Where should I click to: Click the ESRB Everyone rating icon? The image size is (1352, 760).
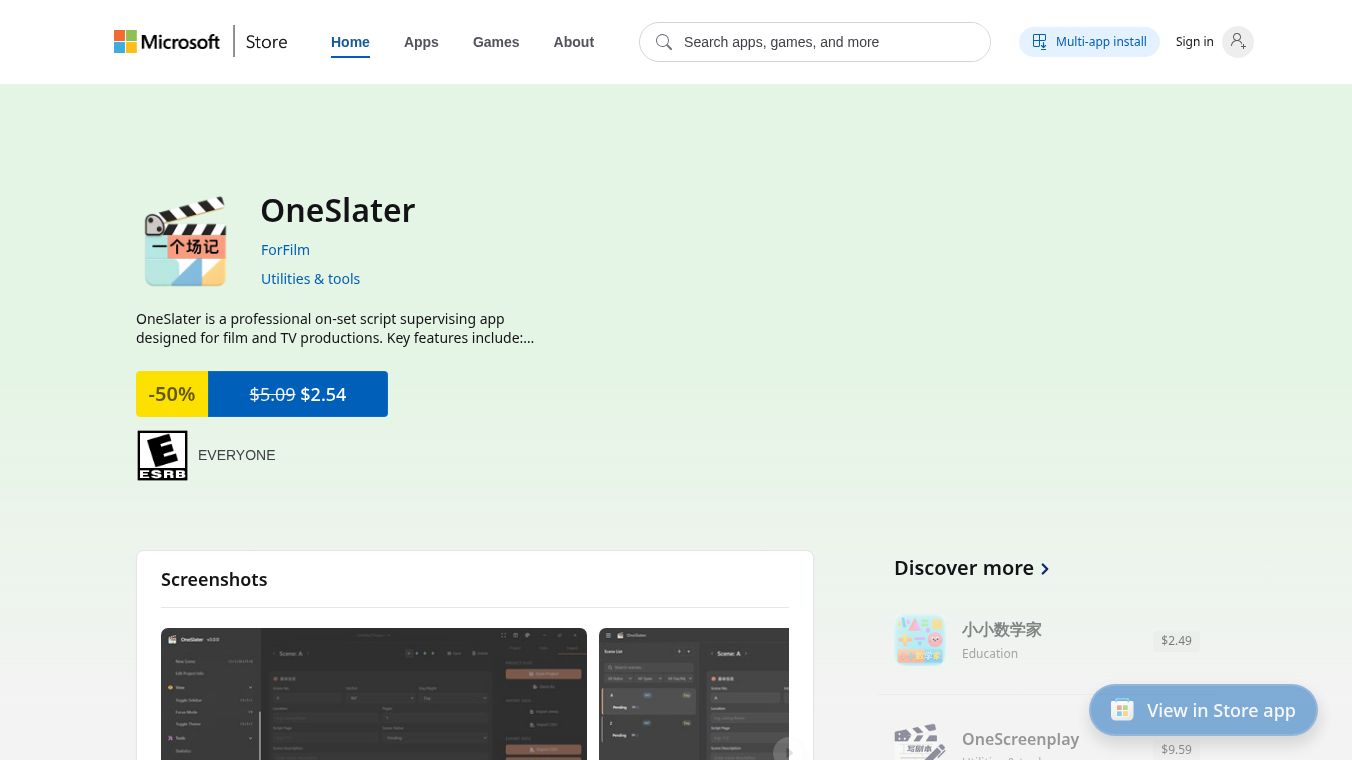point(162,455)
